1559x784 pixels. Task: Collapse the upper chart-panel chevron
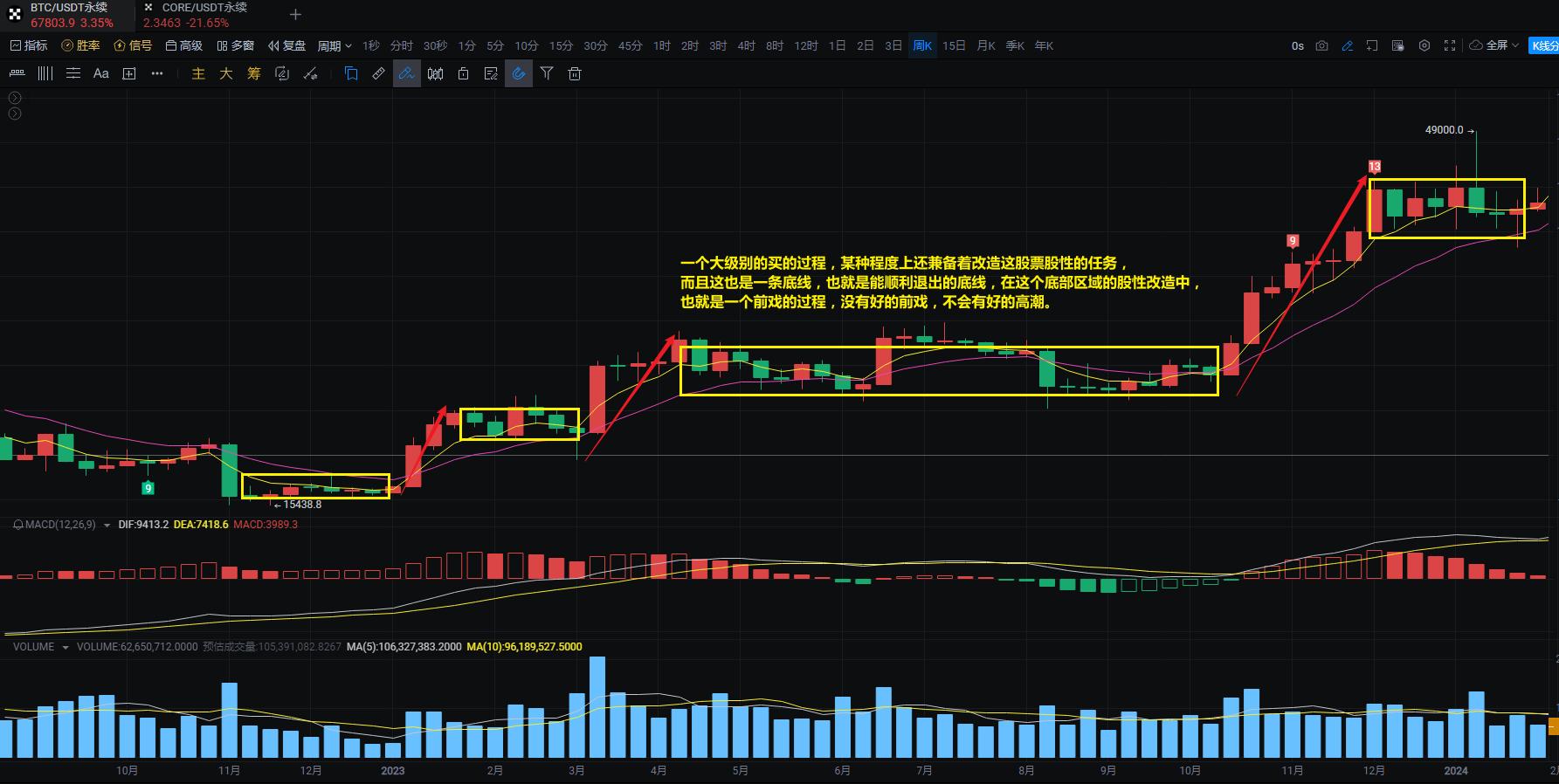coord(15,98)
